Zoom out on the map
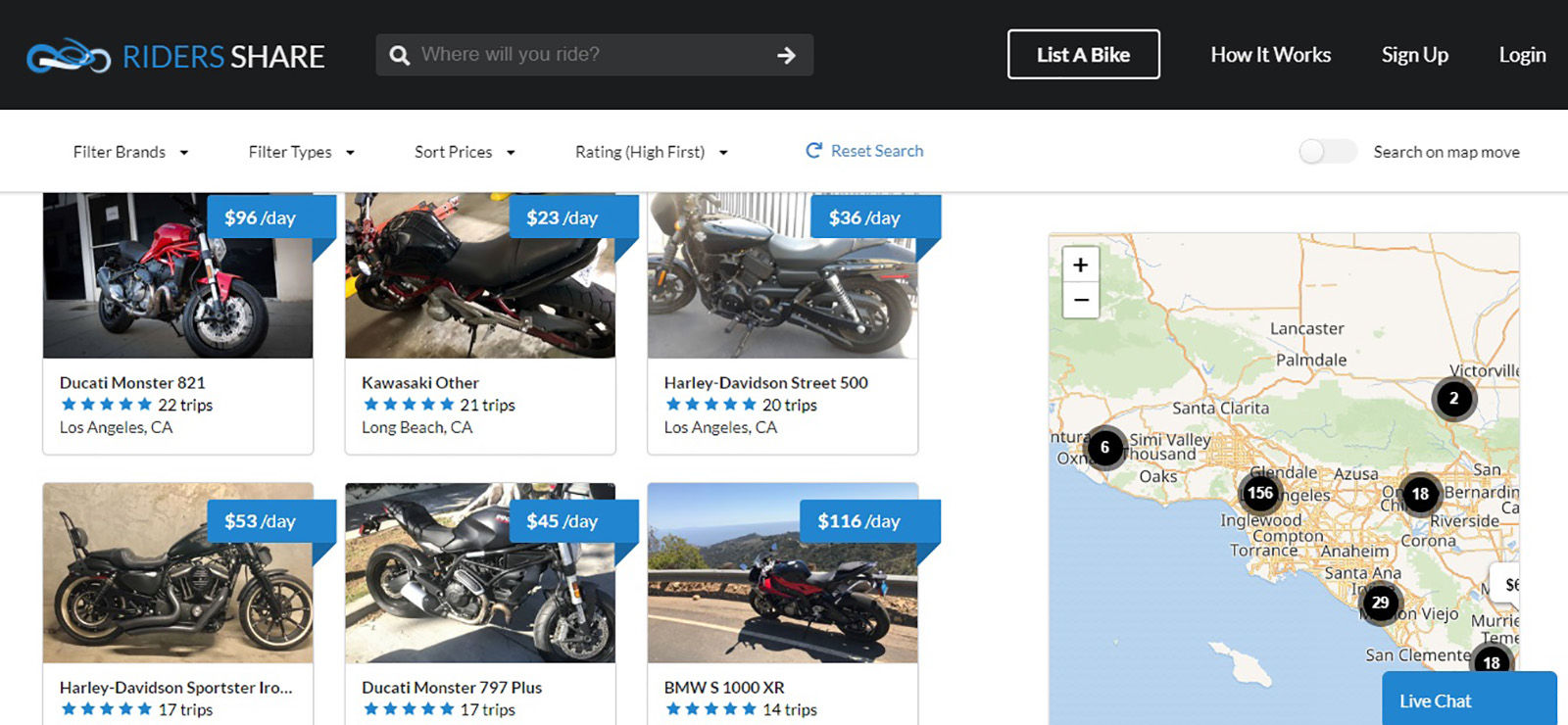The width and height of the screenshot is (1568, 725). (1080, 300)
